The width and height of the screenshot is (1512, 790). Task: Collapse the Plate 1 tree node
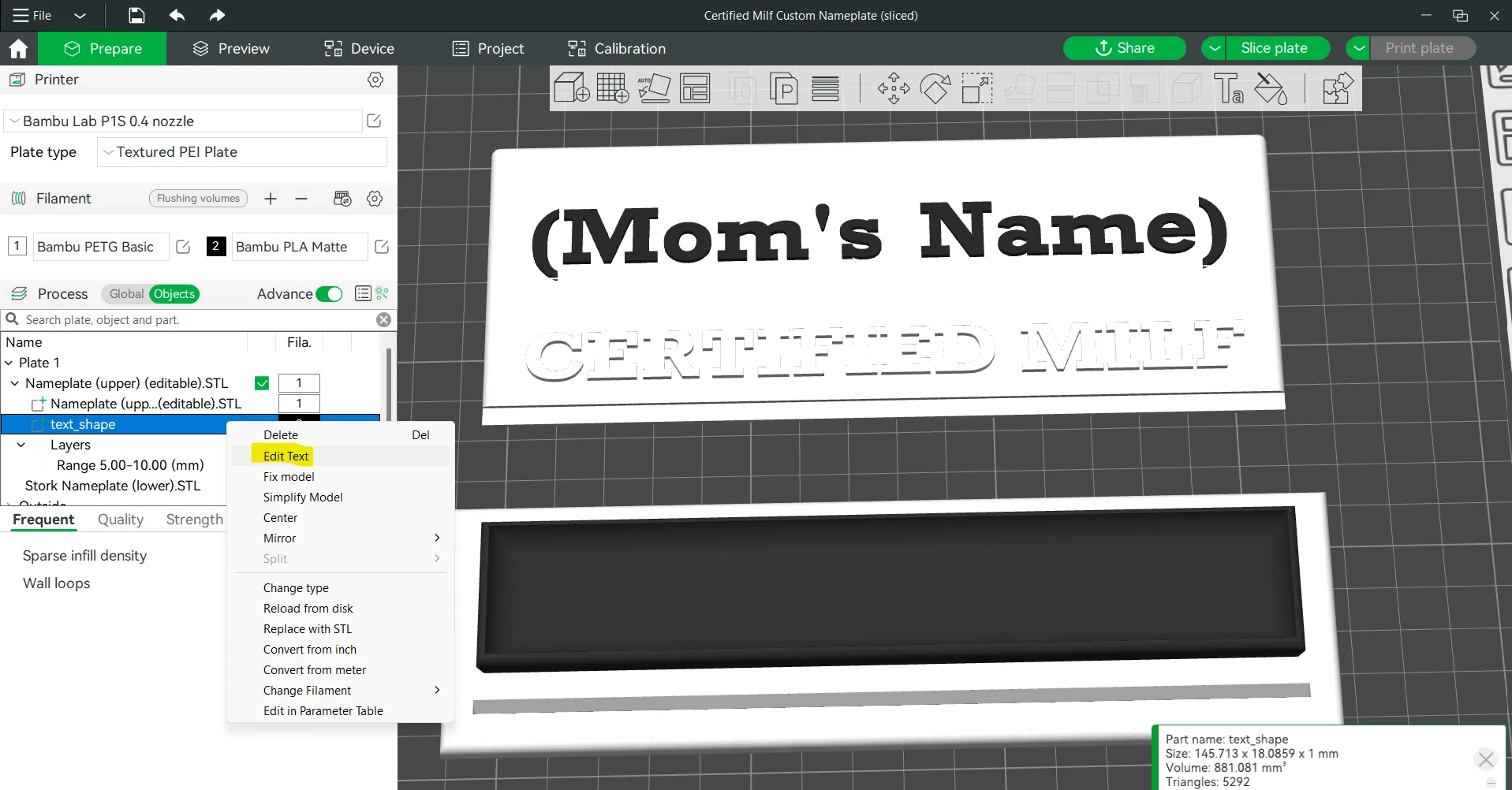9,363
